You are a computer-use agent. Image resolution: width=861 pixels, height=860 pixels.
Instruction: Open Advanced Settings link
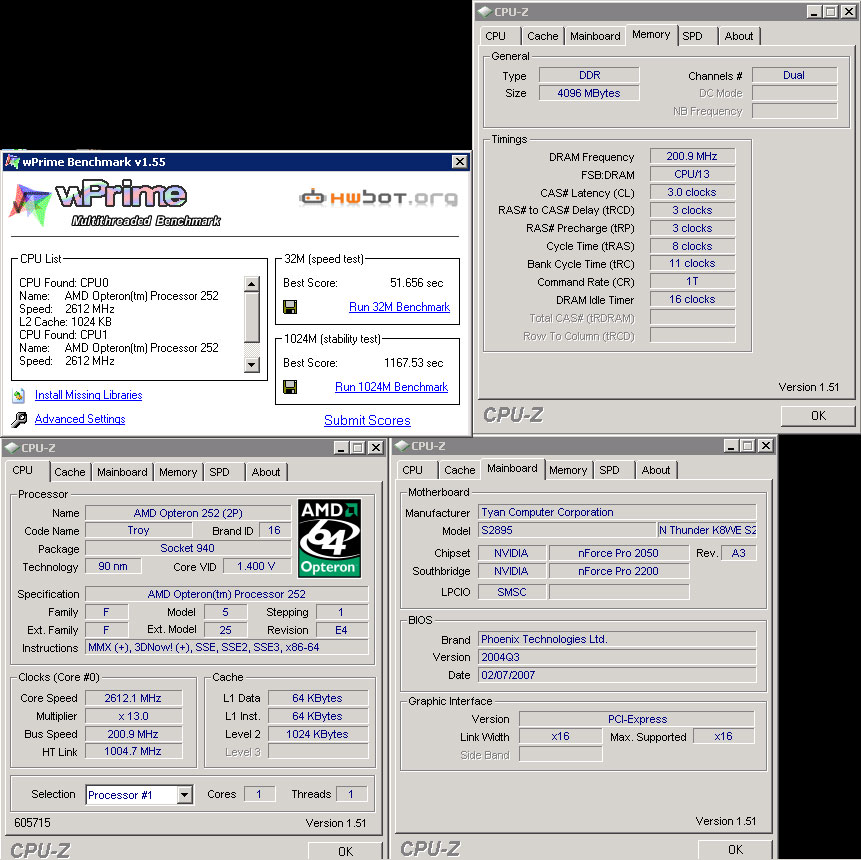click(x=80, y=419)
